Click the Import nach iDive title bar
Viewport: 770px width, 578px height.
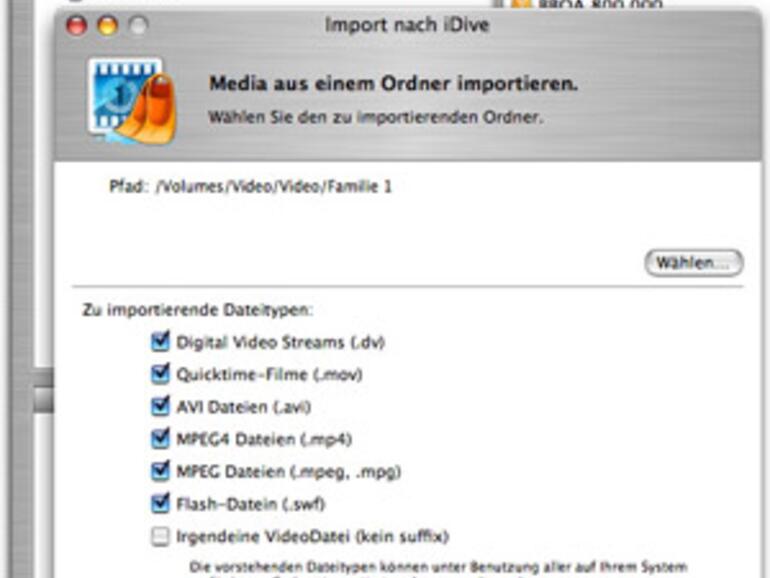point(408,25)
